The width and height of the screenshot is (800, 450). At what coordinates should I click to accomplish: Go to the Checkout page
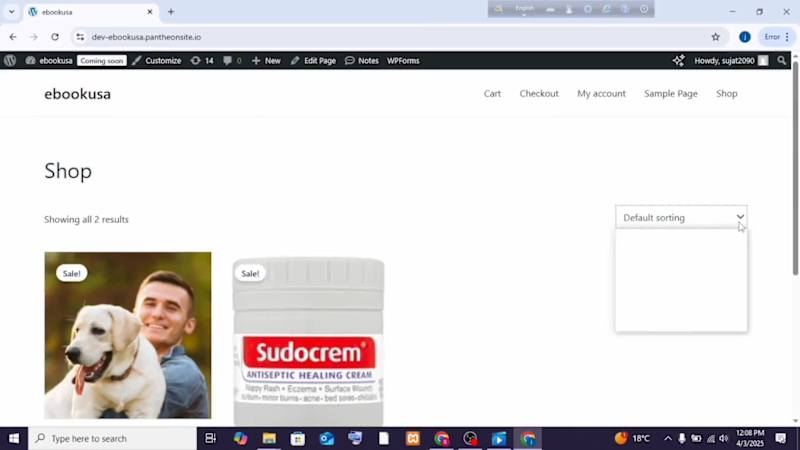tap(539, 93)
